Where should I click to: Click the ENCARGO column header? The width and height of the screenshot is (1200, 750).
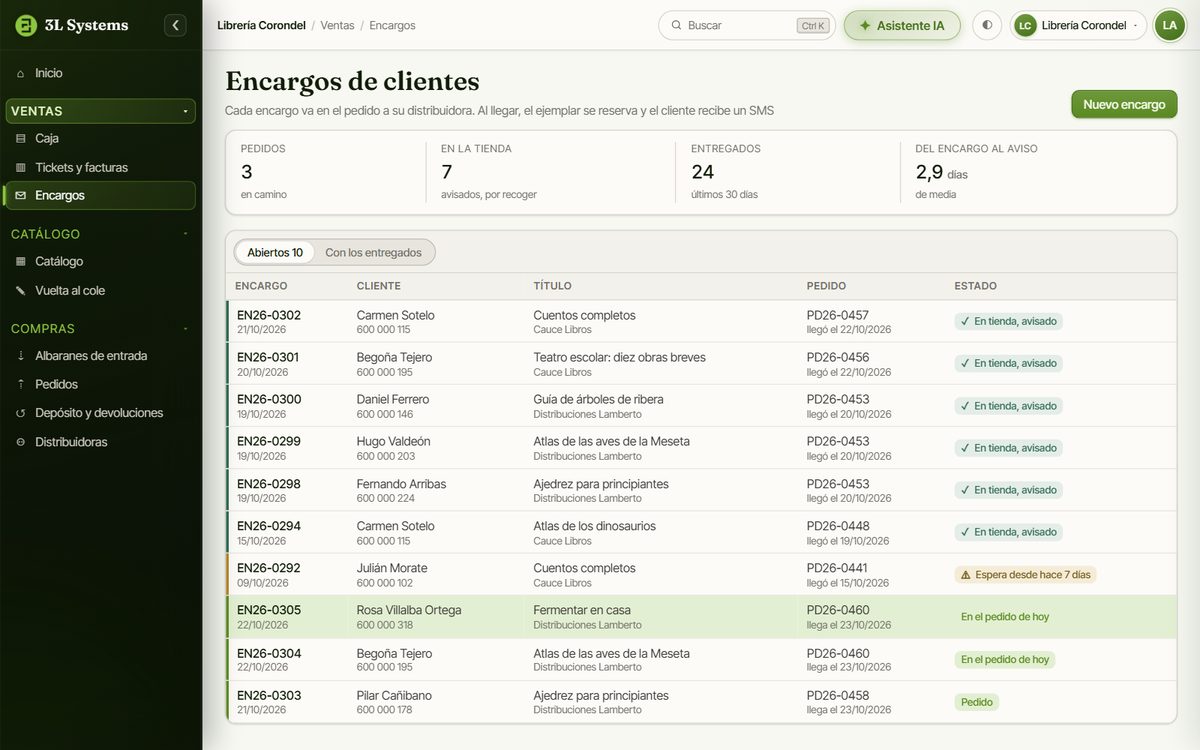point(261,286)
